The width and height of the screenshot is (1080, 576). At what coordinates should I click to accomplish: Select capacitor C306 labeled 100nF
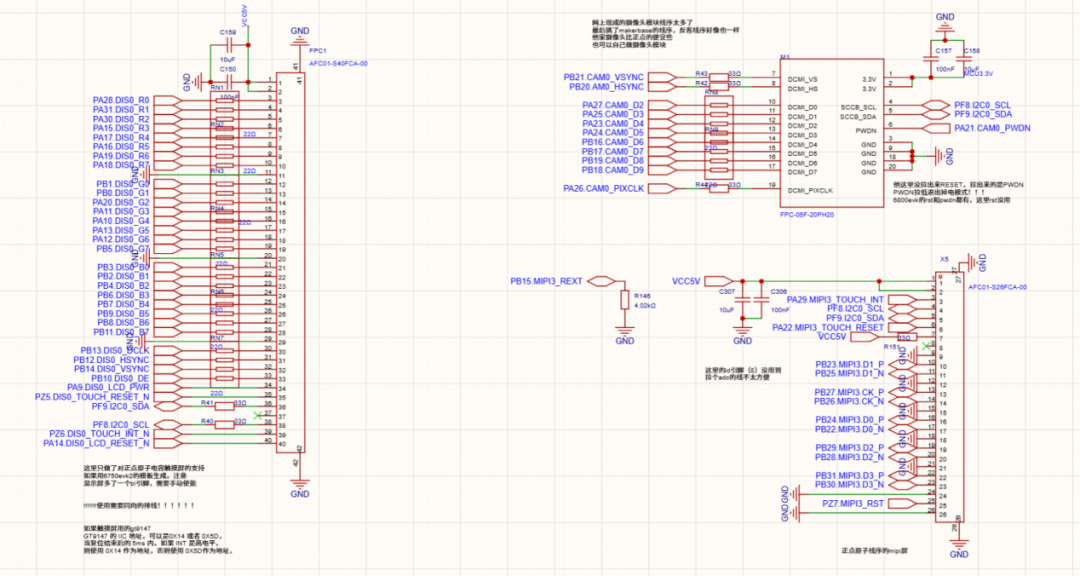[760, 300]
